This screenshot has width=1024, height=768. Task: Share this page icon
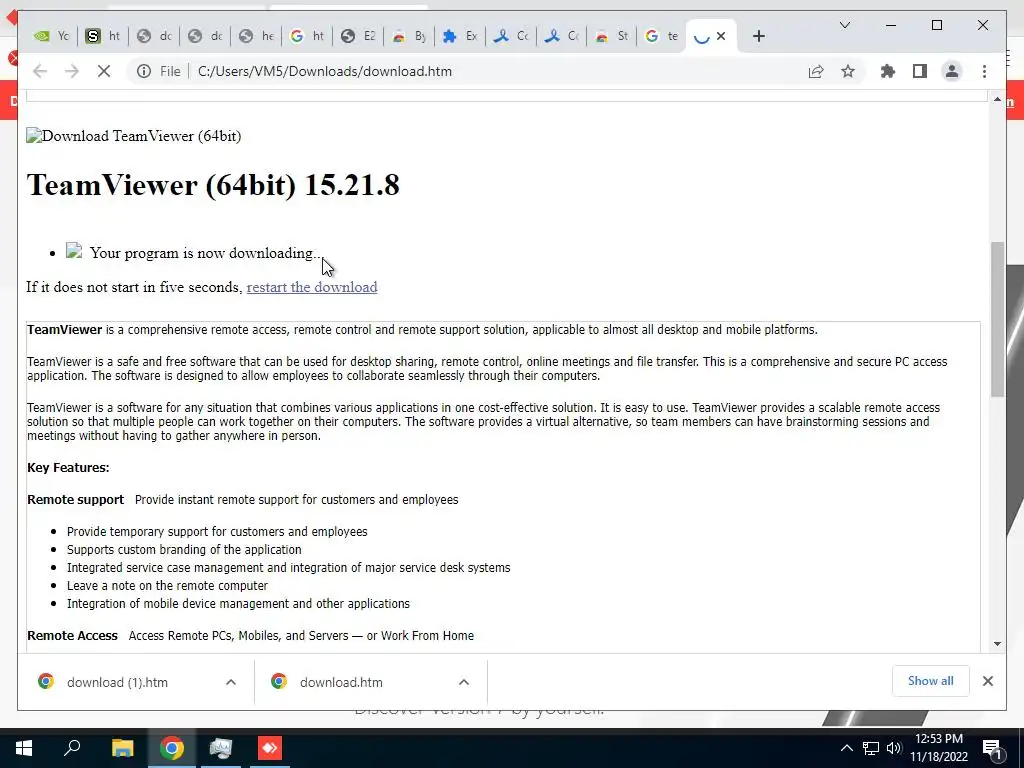pos(816,71)
